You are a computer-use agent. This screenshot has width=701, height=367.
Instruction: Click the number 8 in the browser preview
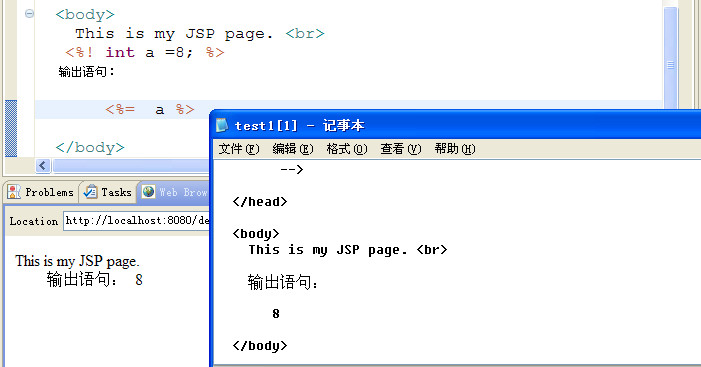139,280
